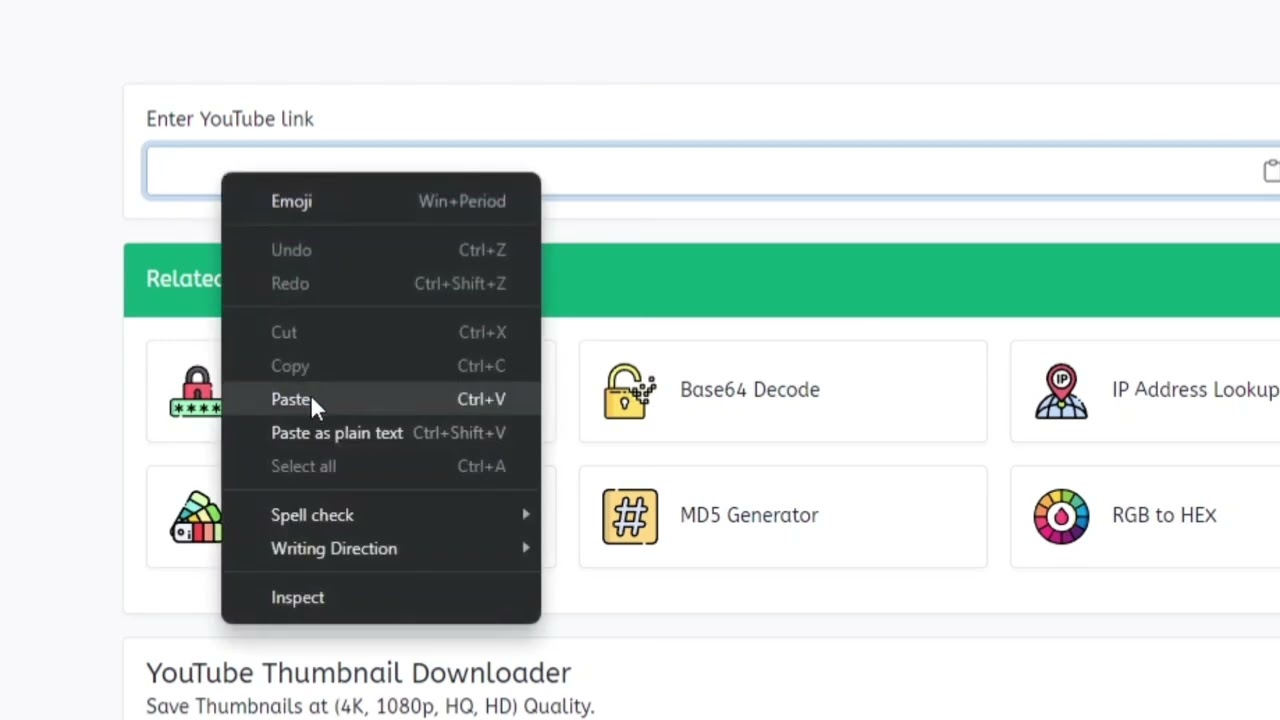Open the MD5 Generator tool link
The image size is (1280, 720).
(783, 517)
